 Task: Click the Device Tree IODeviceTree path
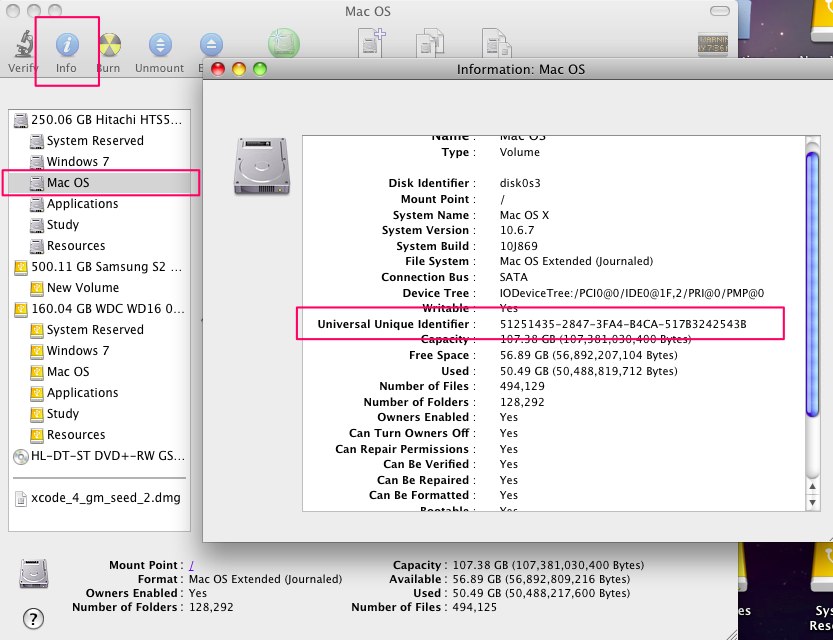[632, 293]
